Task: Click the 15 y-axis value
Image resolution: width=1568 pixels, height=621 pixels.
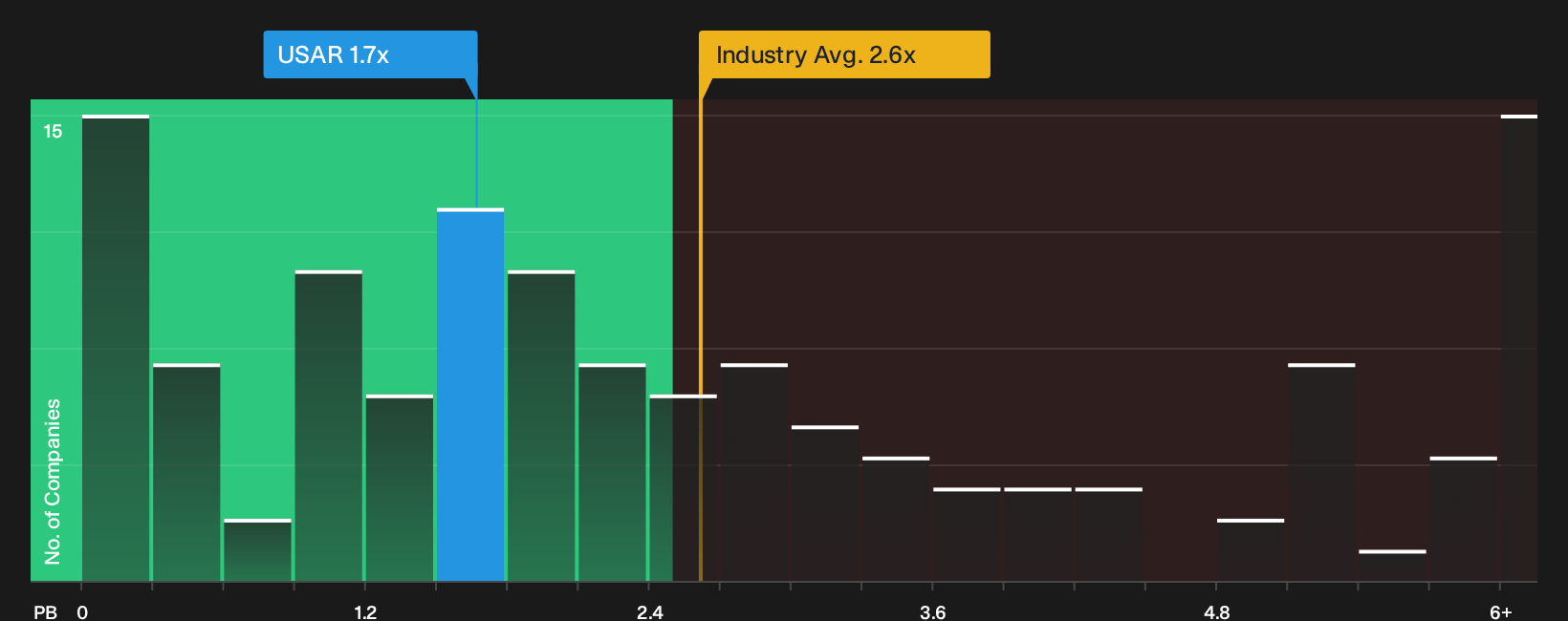Action: pos(53,131)
